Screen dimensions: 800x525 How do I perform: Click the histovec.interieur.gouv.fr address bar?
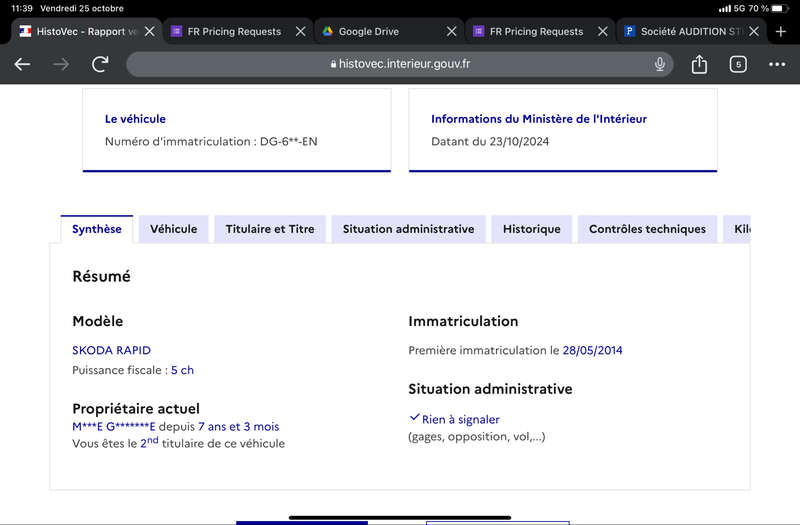tap(399, 64)
